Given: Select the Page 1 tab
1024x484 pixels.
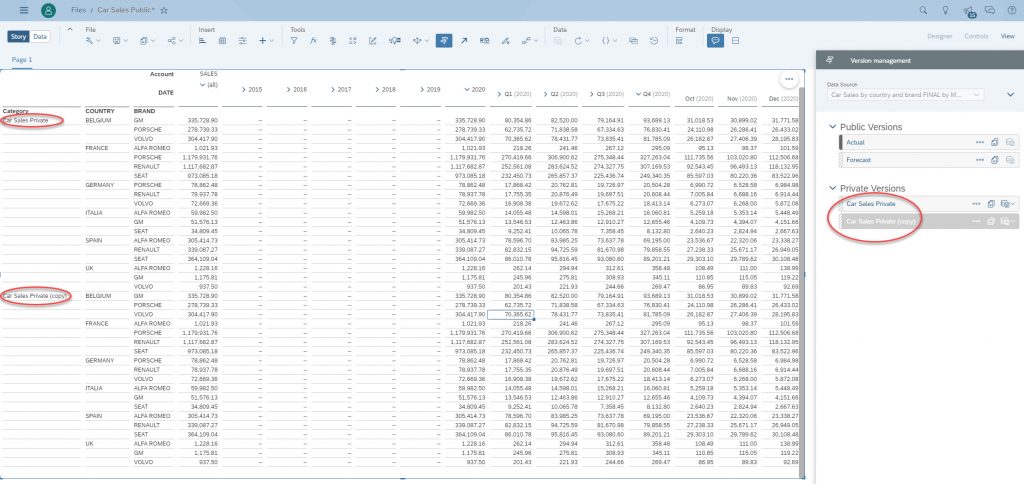Looking at the screenshot, I should (x=22, y=59).
